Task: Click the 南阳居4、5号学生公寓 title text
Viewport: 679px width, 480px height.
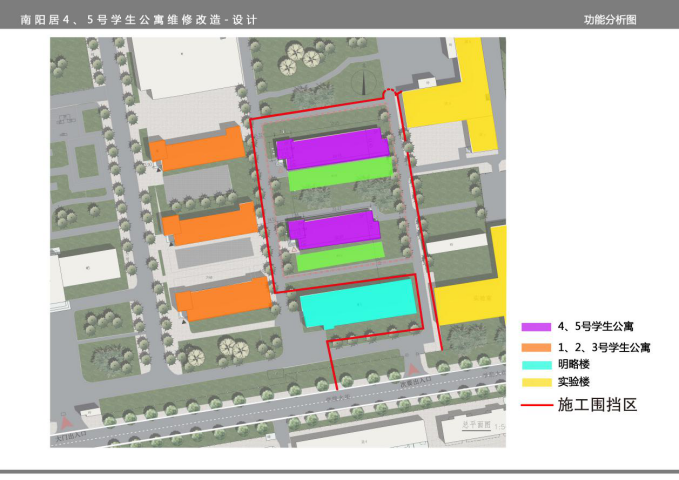Action: pos(95,20)
